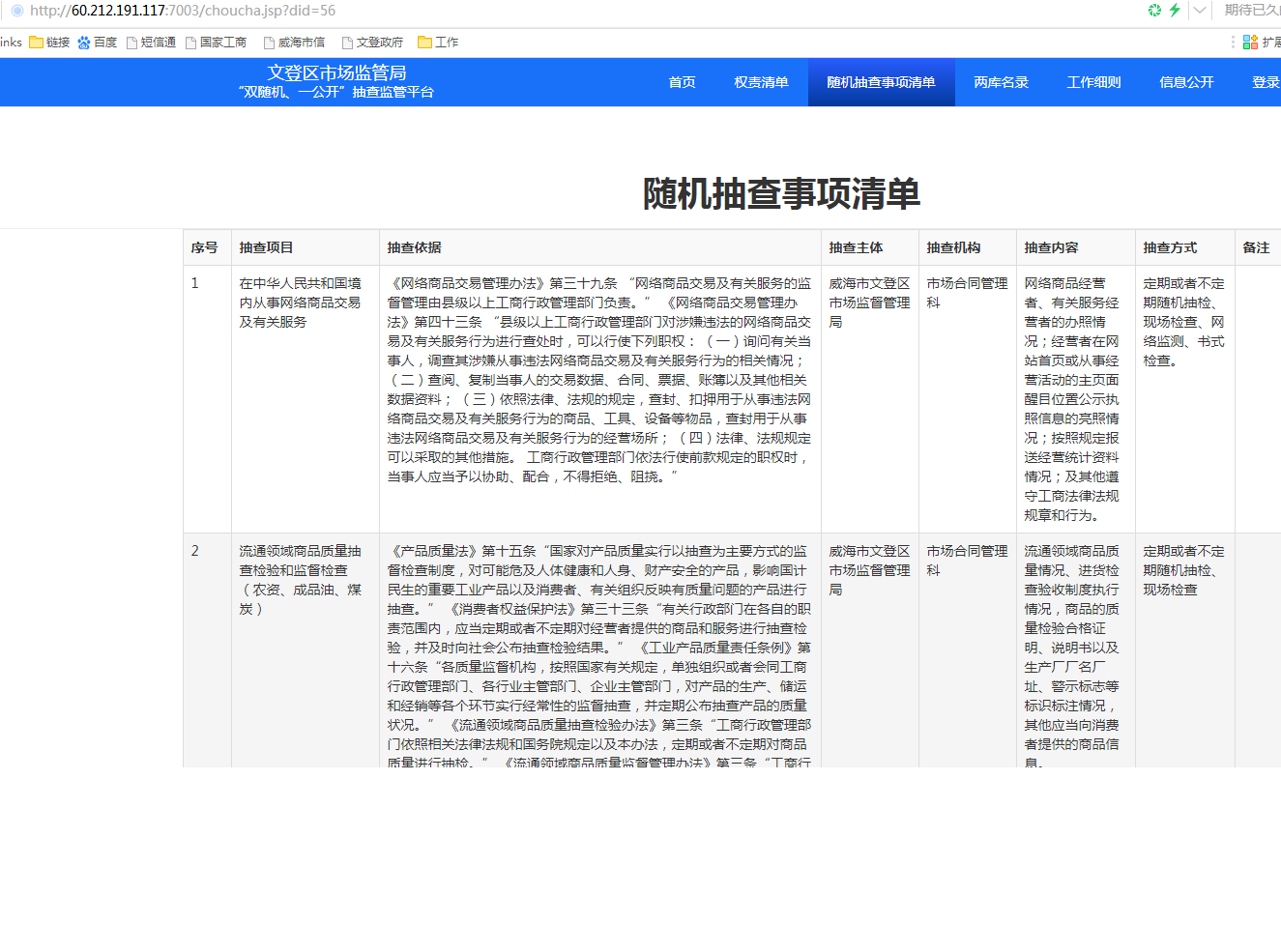Click the green lightning bolt speed-mode icon
The height and width of the screenshot is (952, 1281).
click(1175, 11)
